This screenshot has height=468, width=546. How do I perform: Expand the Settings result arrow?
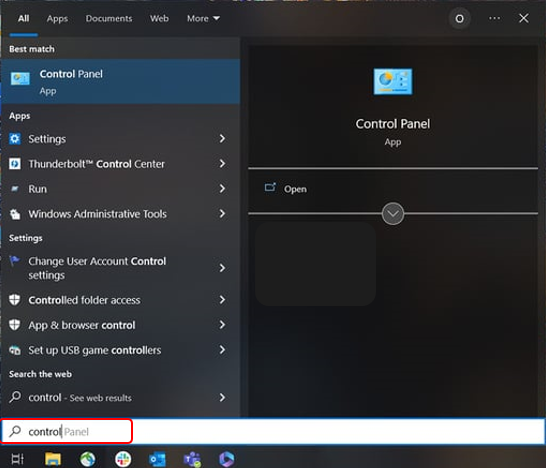coord(222,139)
